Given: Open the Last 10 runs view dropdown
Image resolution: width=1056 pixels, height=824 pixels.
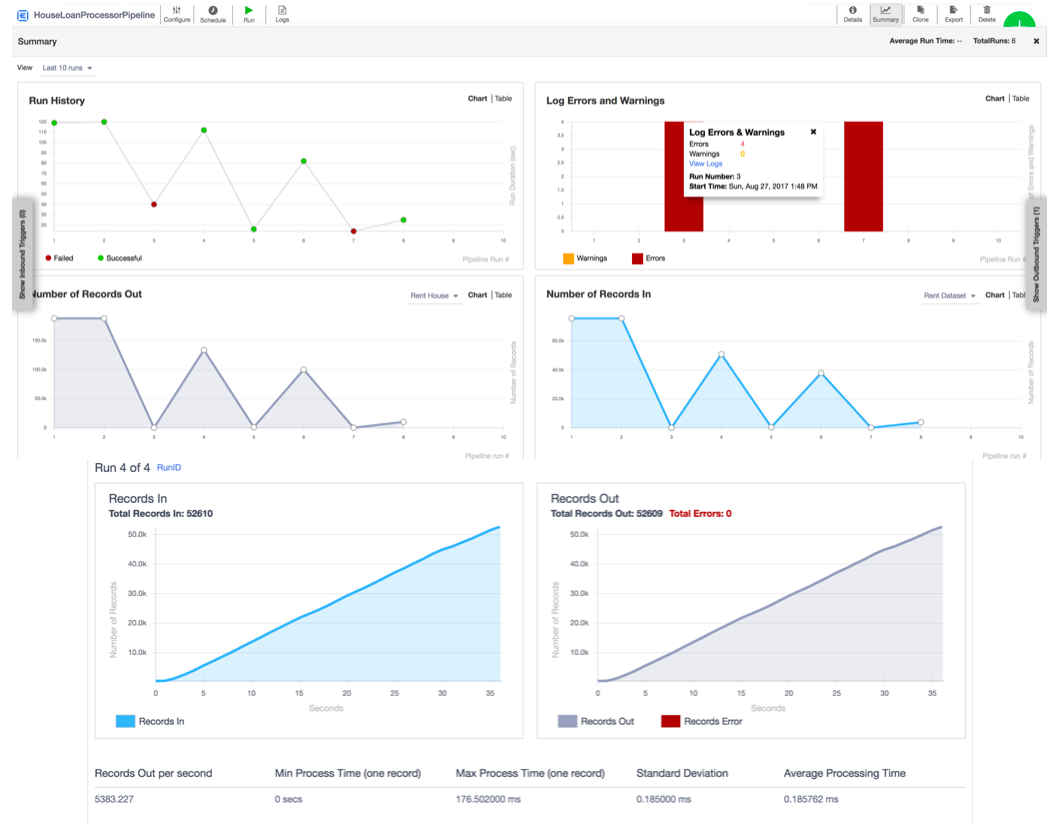Looking at the screenshot, I should (x=67, y=68).
